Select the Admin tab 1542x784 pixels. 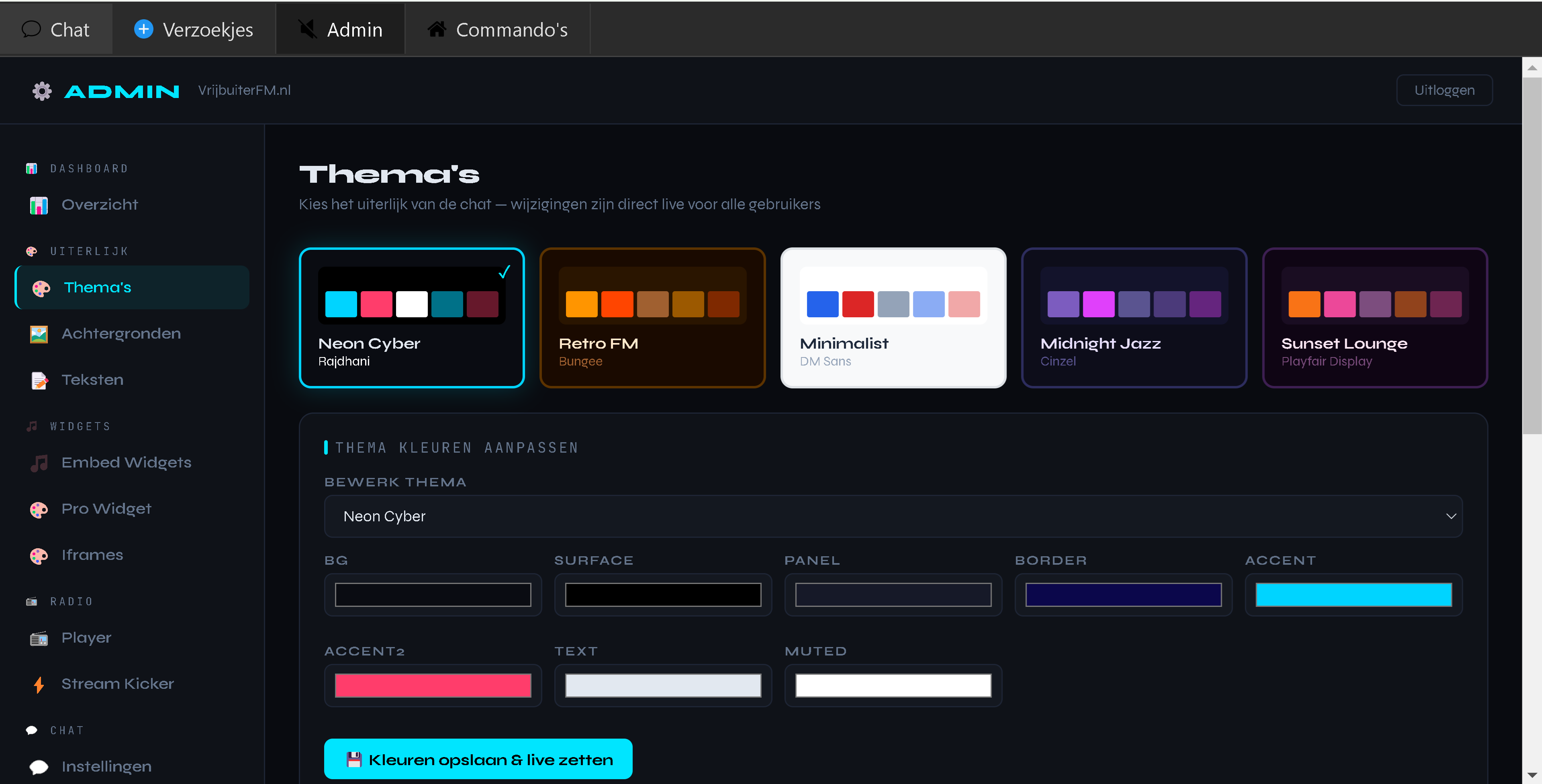click(x=340, y=29)
